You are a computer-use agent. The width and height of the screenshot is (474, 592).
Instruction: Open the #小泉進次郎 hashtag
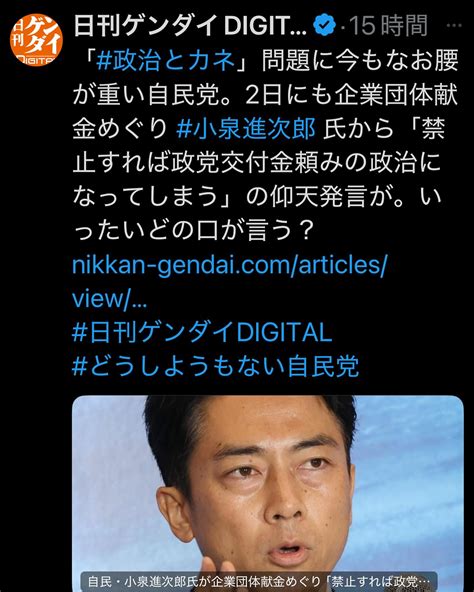tap(246, 128)
